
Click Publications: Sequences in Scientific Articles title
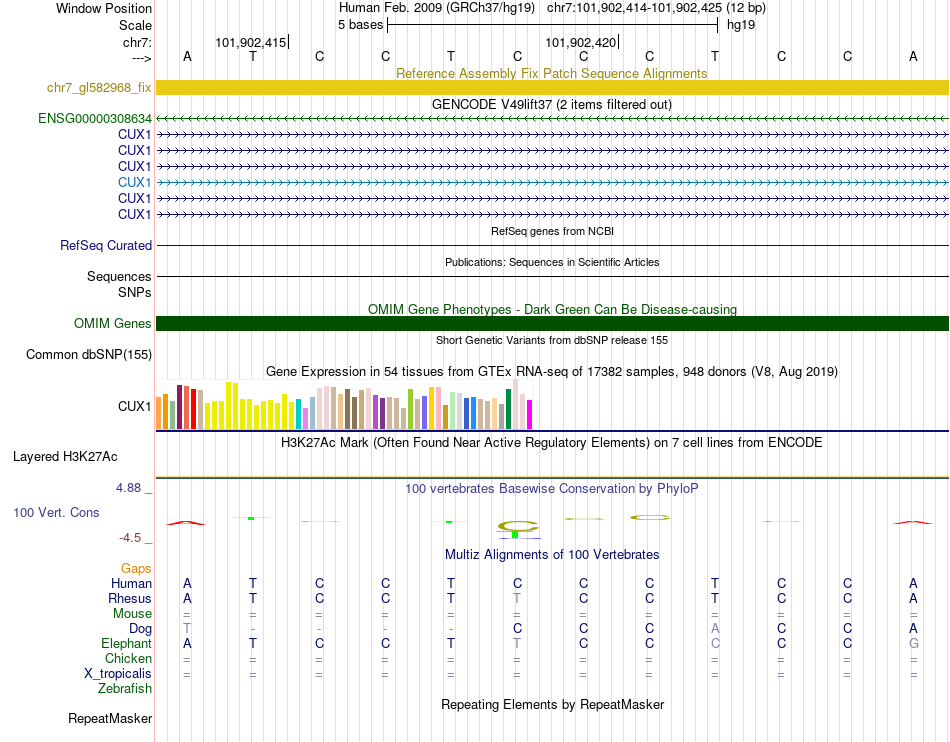click(552, 262)
